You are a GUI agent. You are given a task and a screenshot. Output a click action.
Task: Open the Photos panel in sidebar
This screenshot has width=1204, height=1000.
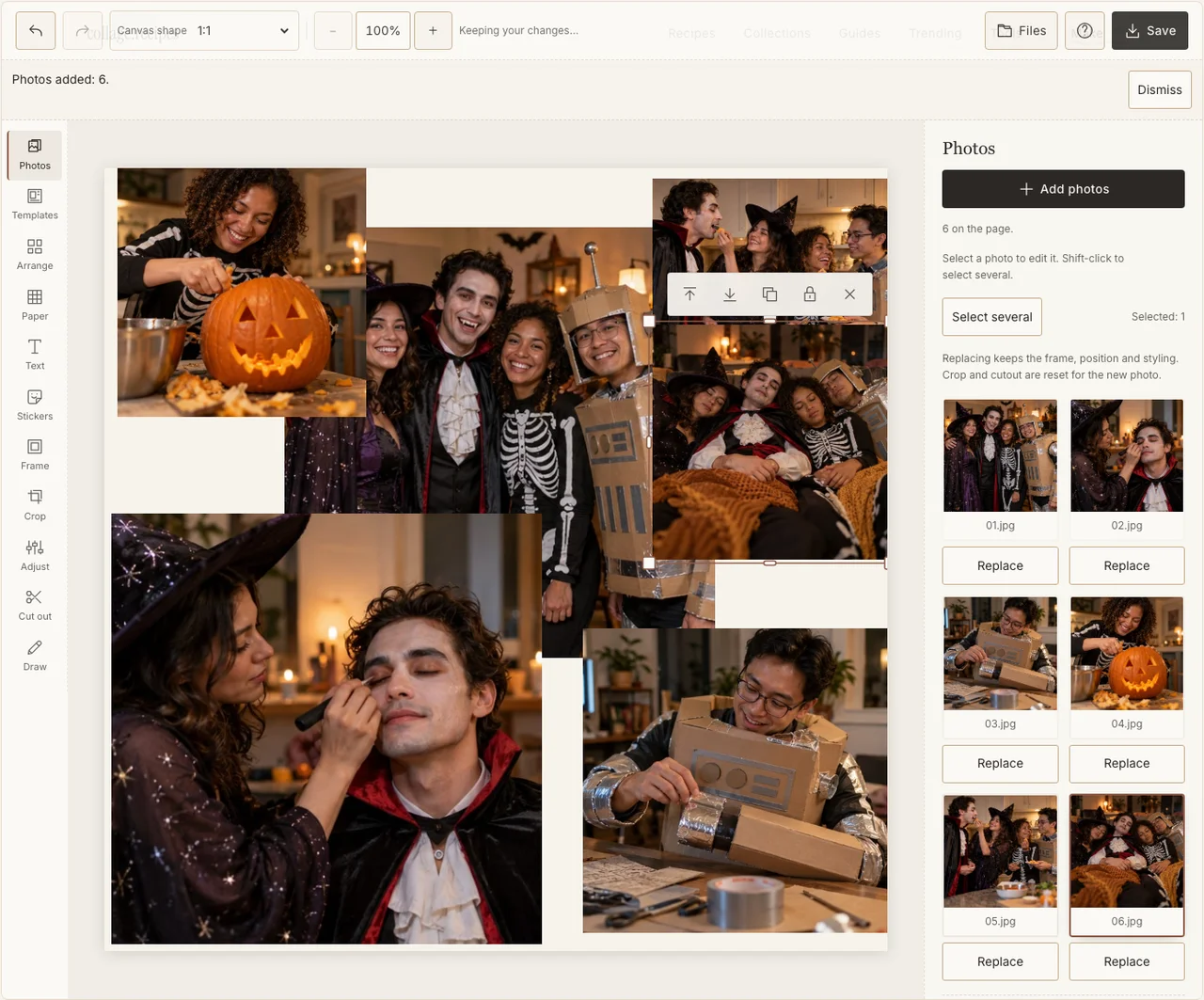[35, 154]
